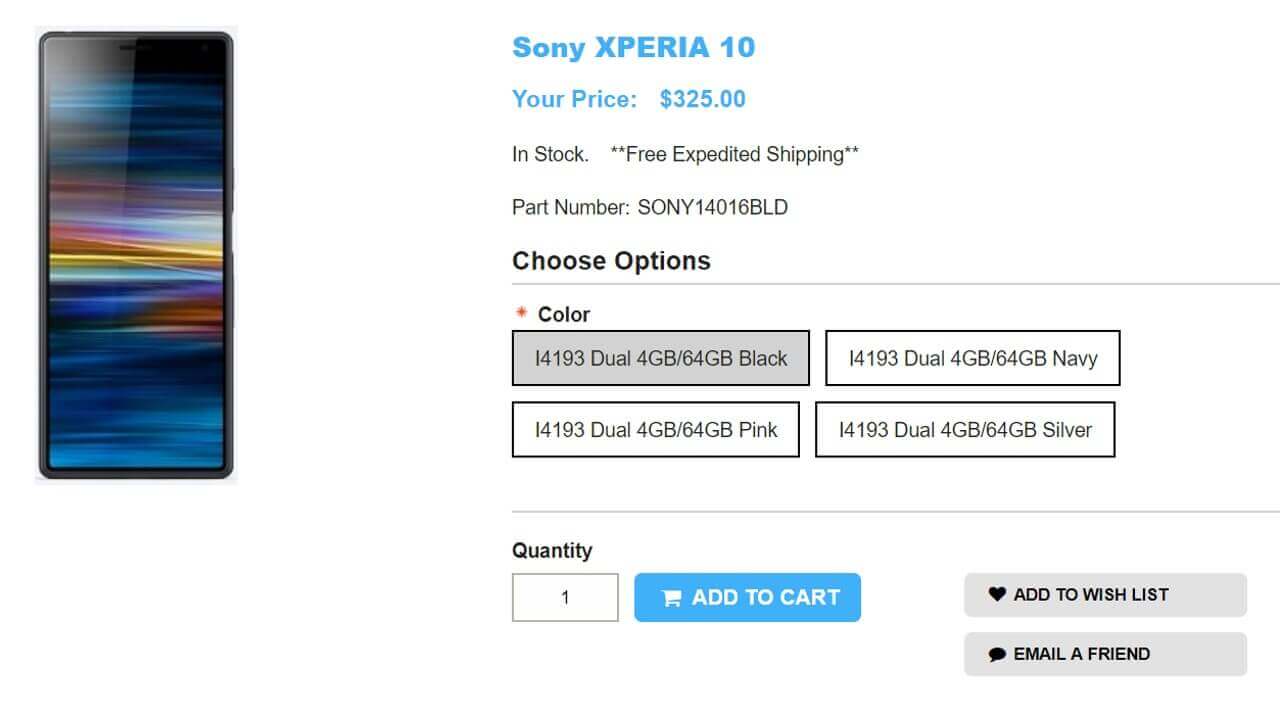1280x720 pixels.
Task: Select the I4193 Dual 4GB/64GB Black option
Action: [661, 358]
